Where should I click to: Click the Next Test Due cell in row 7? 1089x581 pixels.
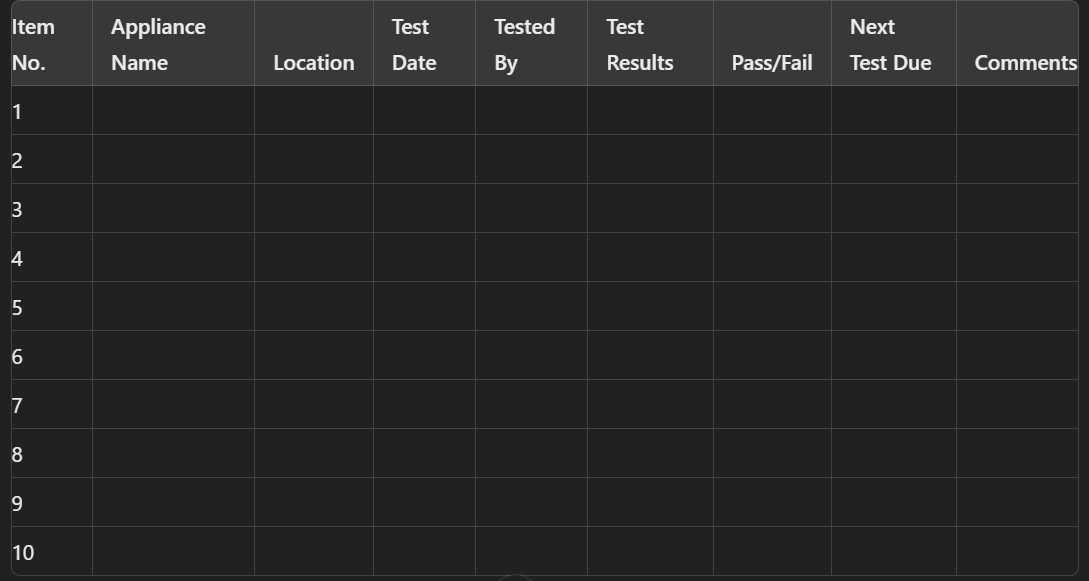coord(893,405)
